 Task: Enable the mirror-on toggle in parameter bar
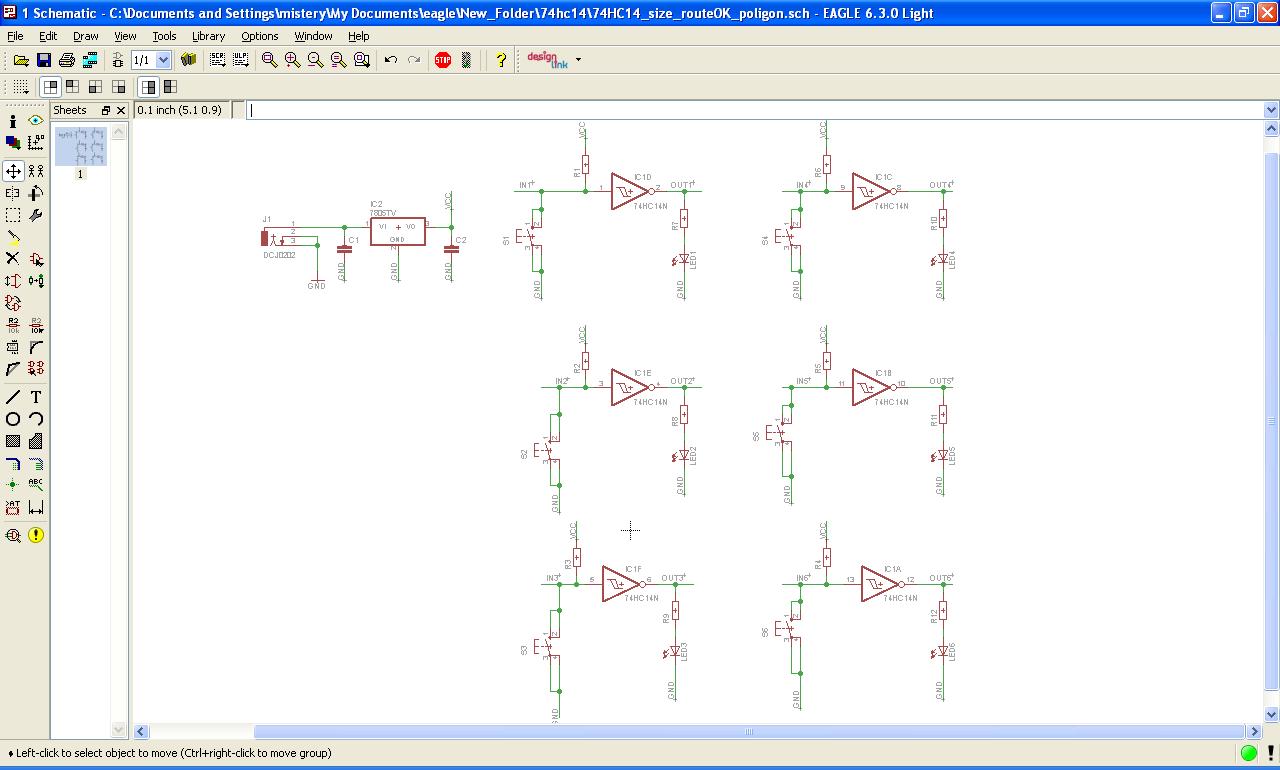(170, 87)
